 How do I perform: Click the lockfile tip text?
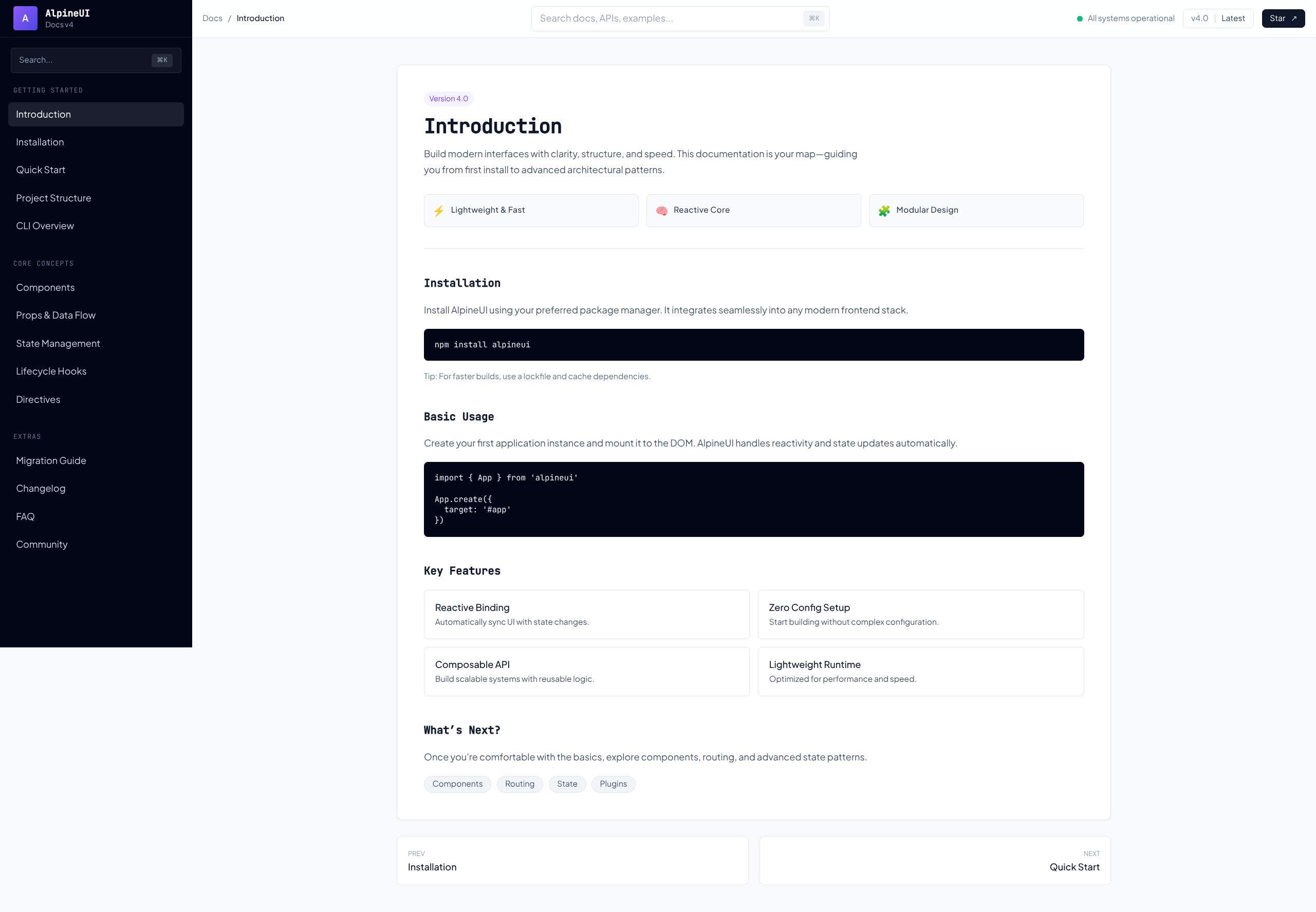pos(536,376)
